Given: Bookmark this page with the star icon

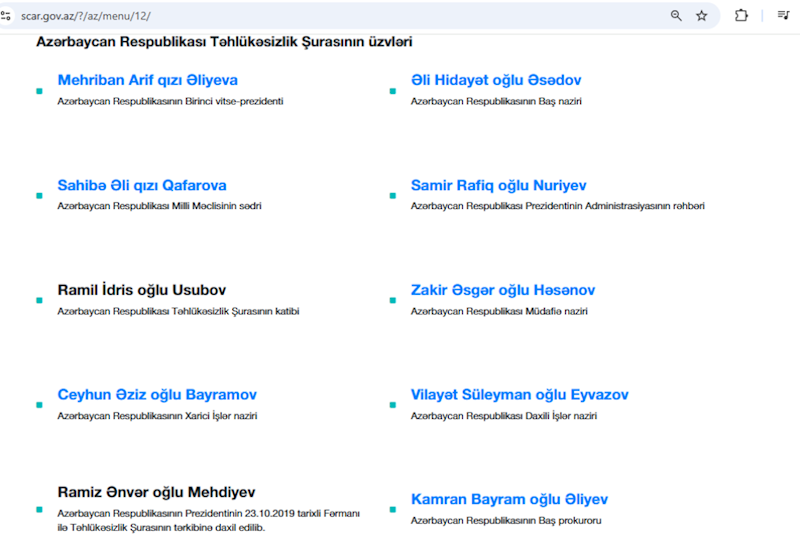Looking at the screenshot, I should [x=702, y=16].
